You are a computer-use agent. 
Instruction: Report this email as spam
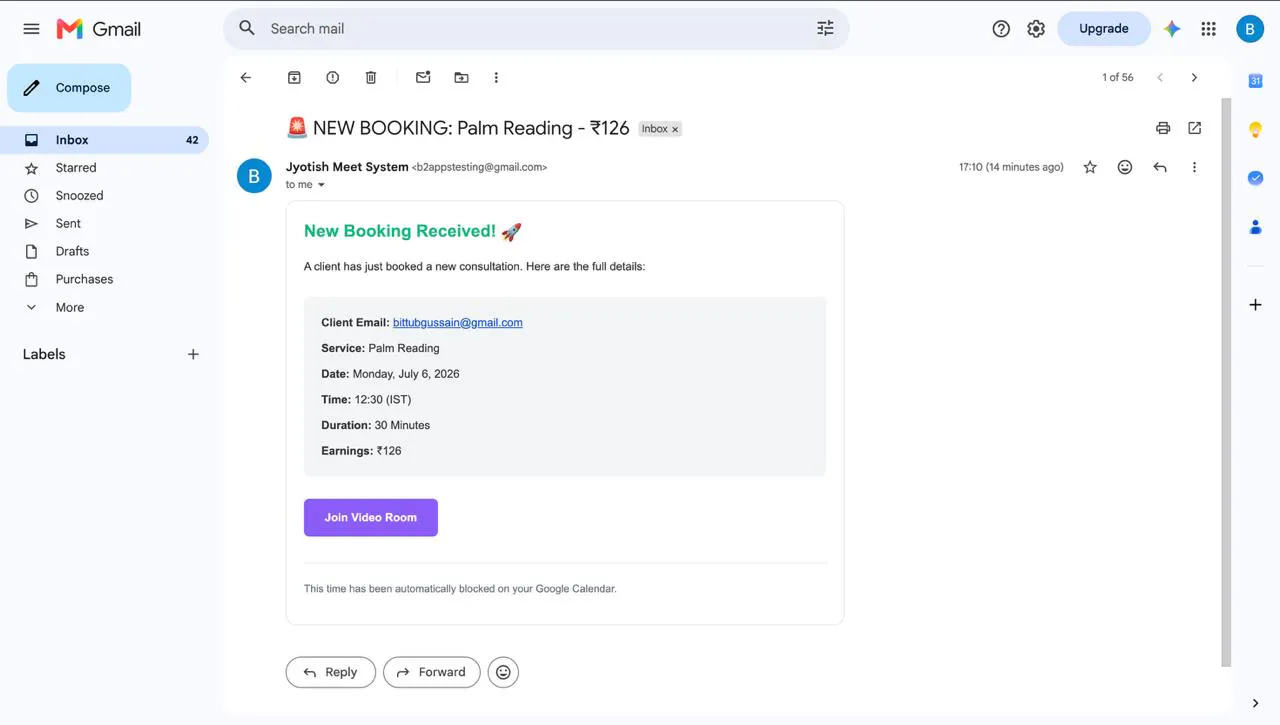click(x=333, y=77)
